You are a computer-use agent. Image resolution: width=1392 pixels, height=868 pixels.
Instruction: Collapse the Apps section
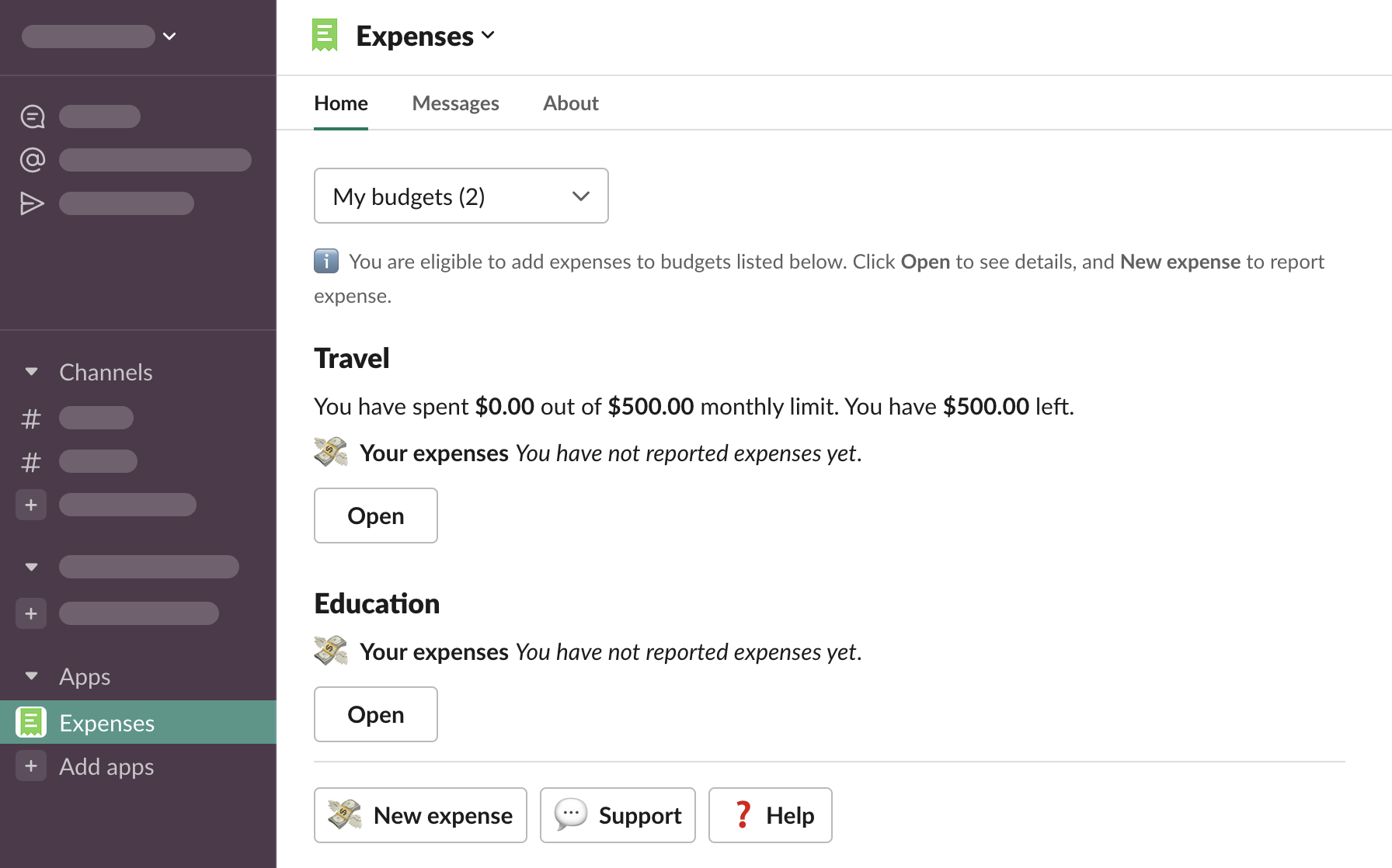pos(32,676)
